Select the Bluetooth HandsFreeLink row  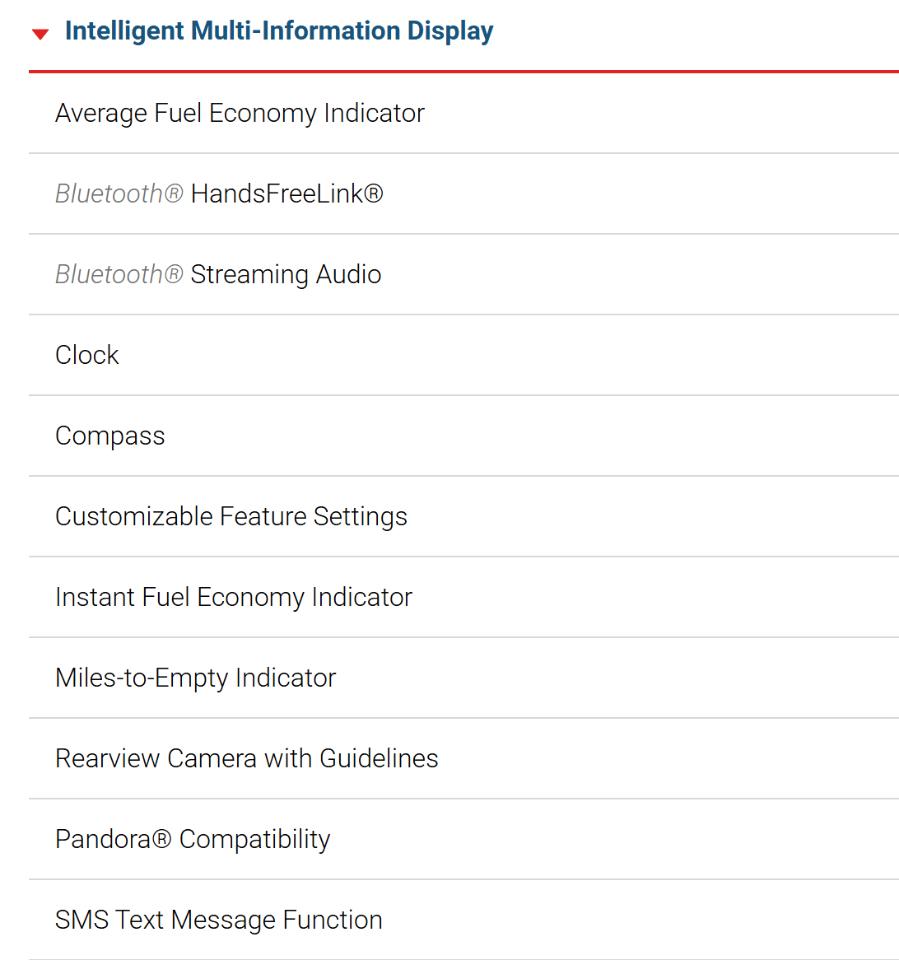(x=464, y=194)
